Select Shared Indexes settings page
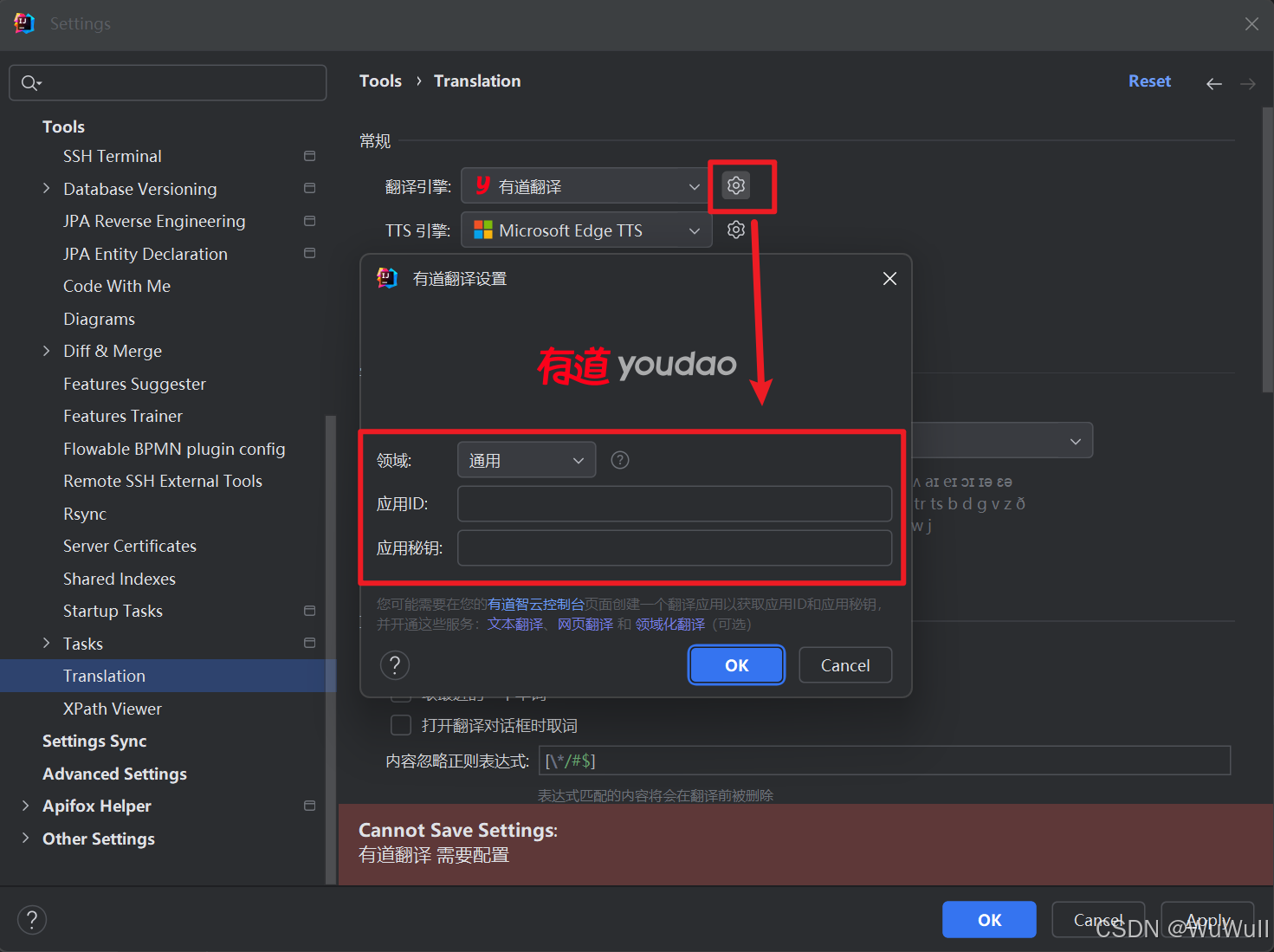The width and height of the screenshot is (1274, 952). coord(120,579)
